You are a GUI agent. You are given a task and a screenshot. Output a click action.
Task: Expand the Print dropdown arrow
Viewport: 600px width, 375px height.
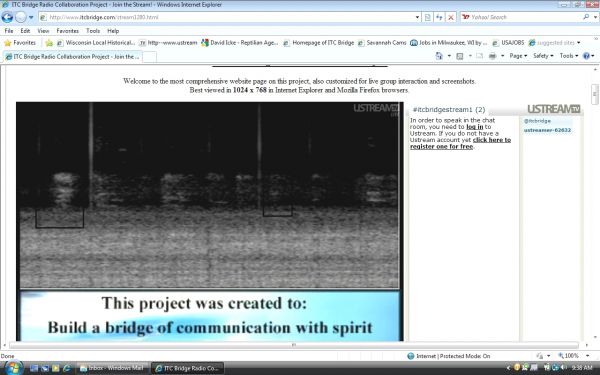click(502, 56)
